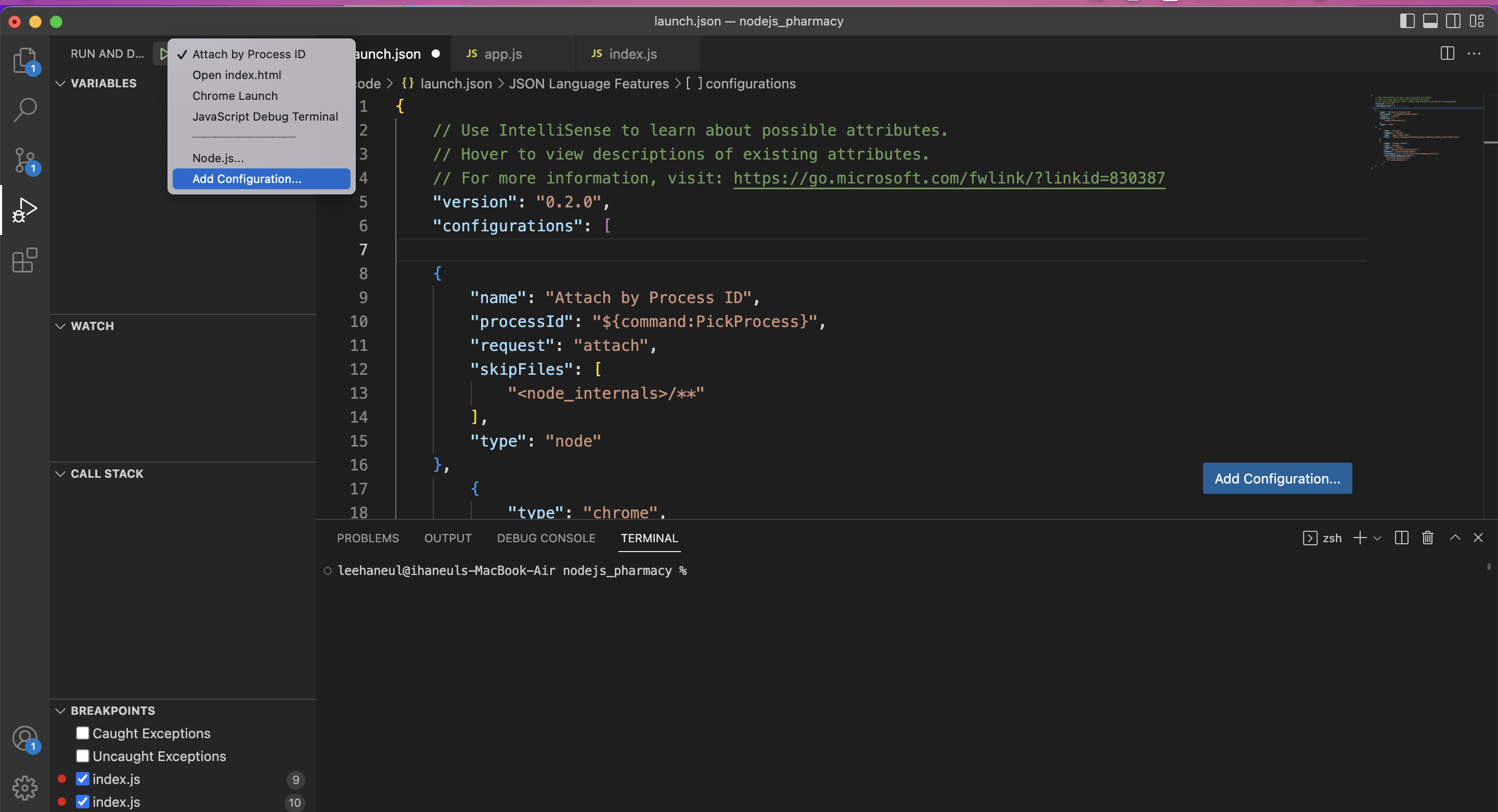Image resolution: width=1498 pixels, height=812 pixels.
Task: Open the Extensions view icon
Action: pos(24,260)
